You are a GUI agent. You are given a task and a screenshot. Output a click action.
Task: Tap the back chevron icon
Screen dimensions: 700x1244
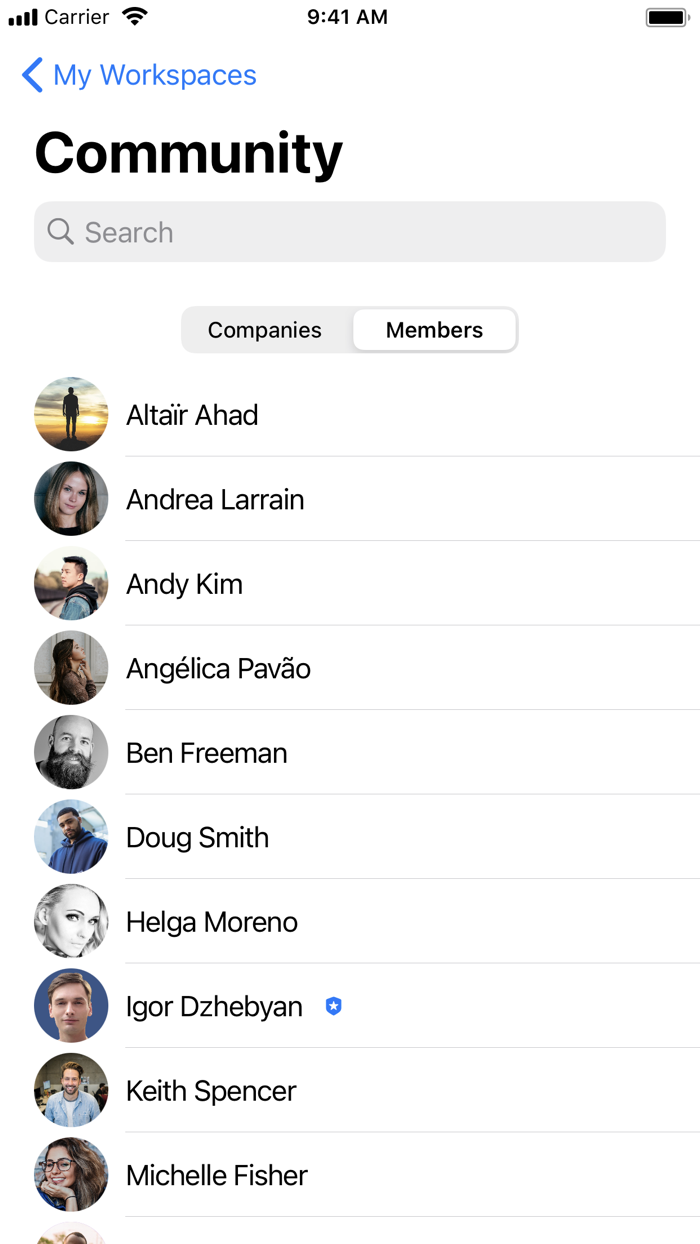tap(32, 75)
